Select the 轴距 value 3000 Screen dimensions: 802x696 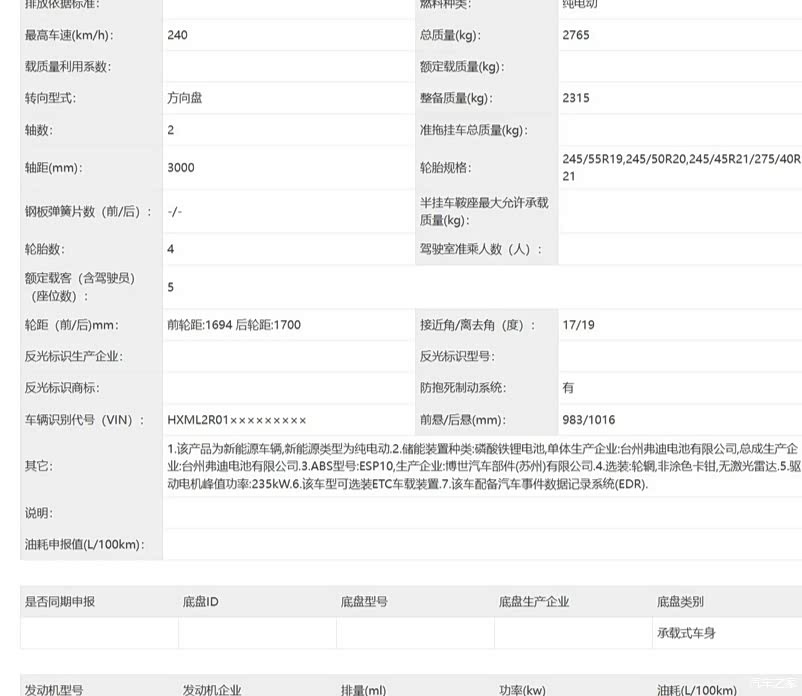click(x=181, y=168)
